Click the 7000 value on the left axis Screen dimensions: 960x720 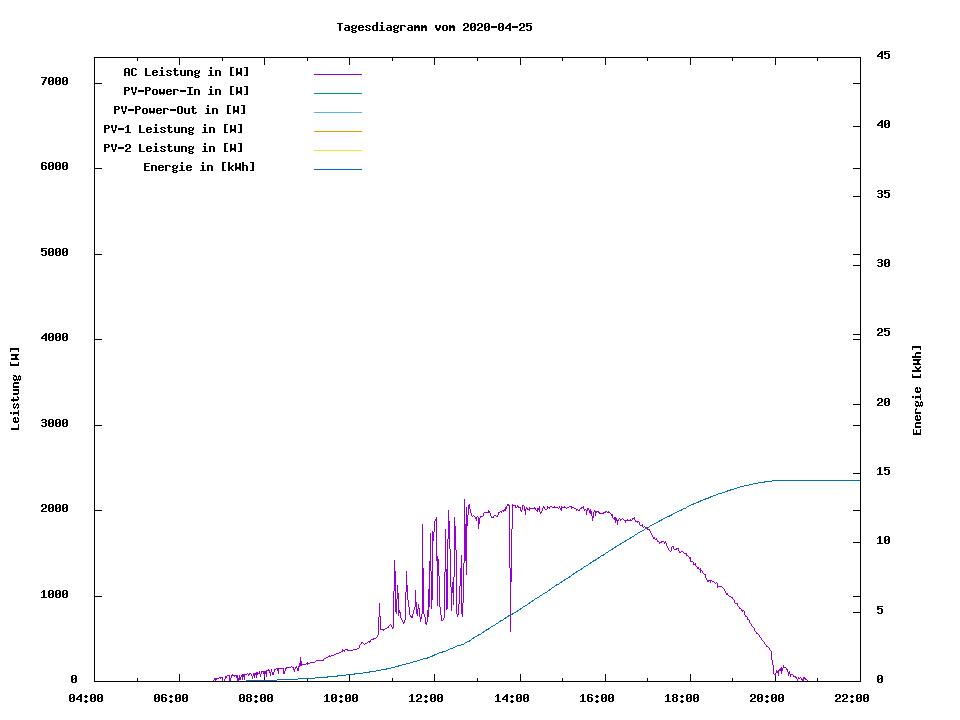click(x=53, y=81)
